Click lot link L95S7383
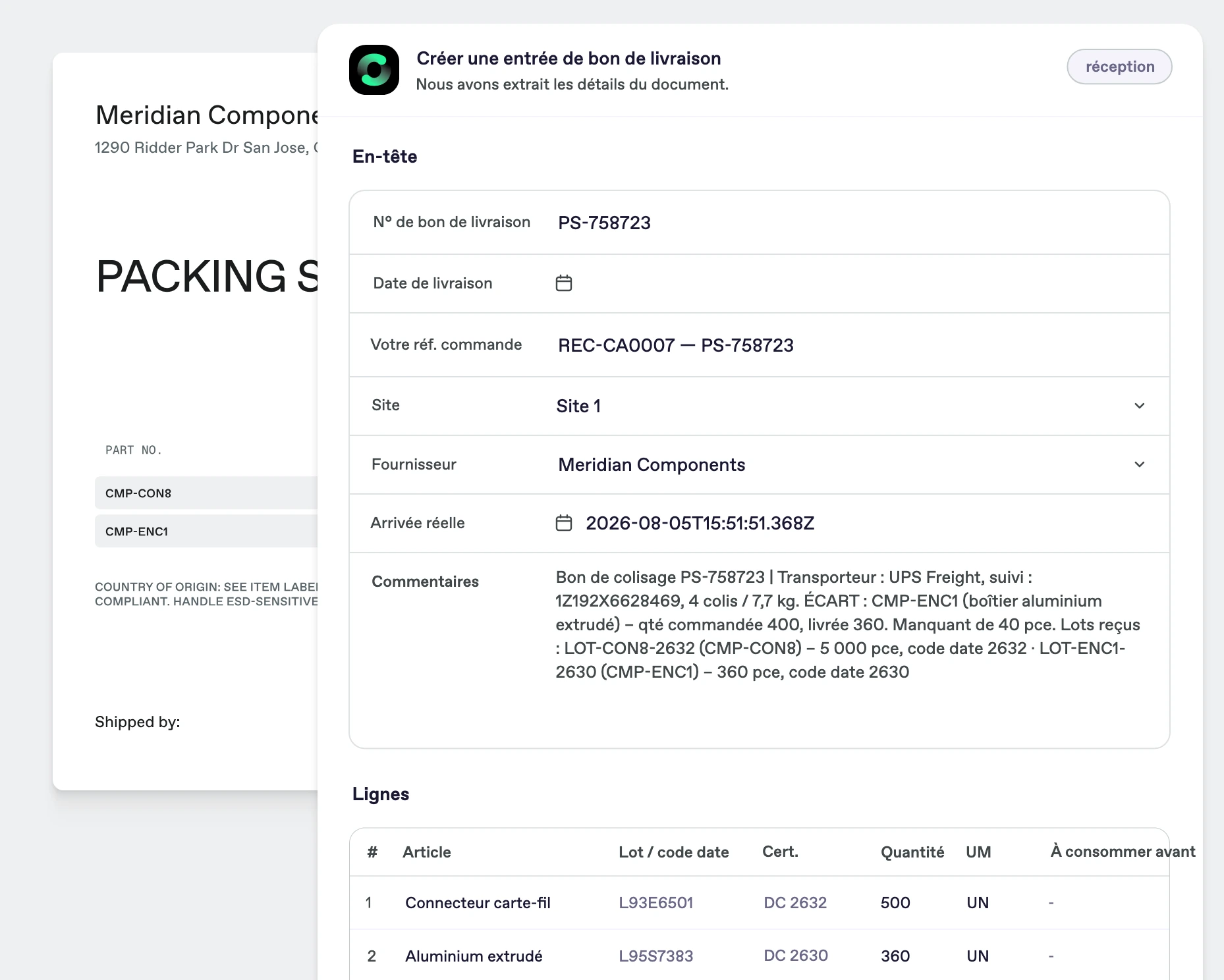Screen dimensions: 1224x980 click(x=656, y=956)
